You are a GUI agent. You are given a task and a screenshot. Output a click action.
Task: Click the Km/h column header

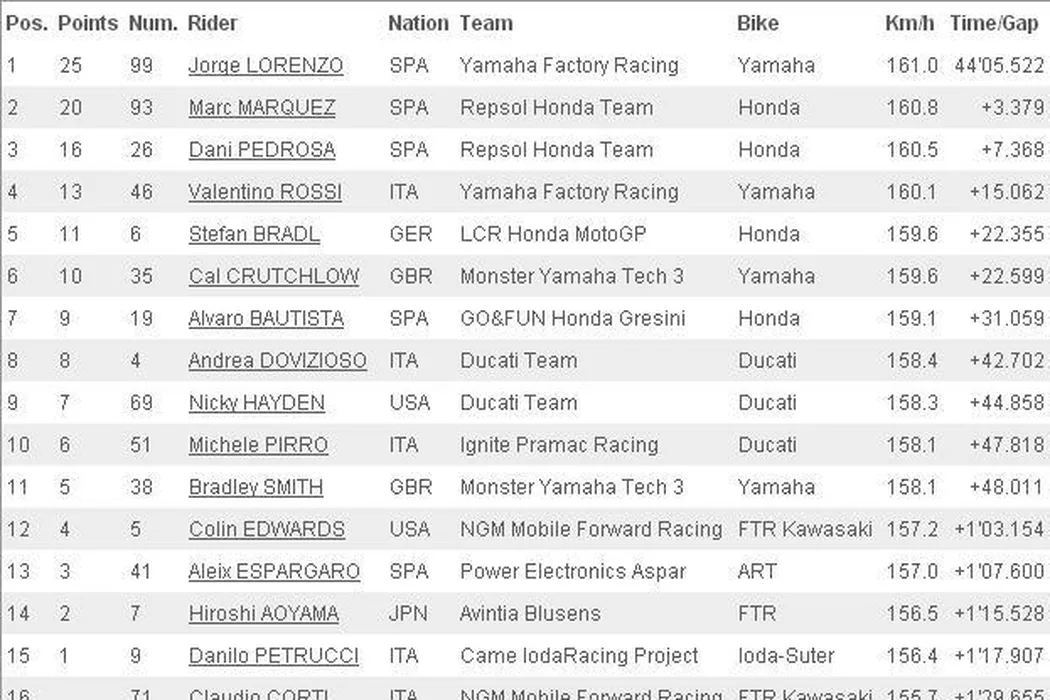coord(910,22)
